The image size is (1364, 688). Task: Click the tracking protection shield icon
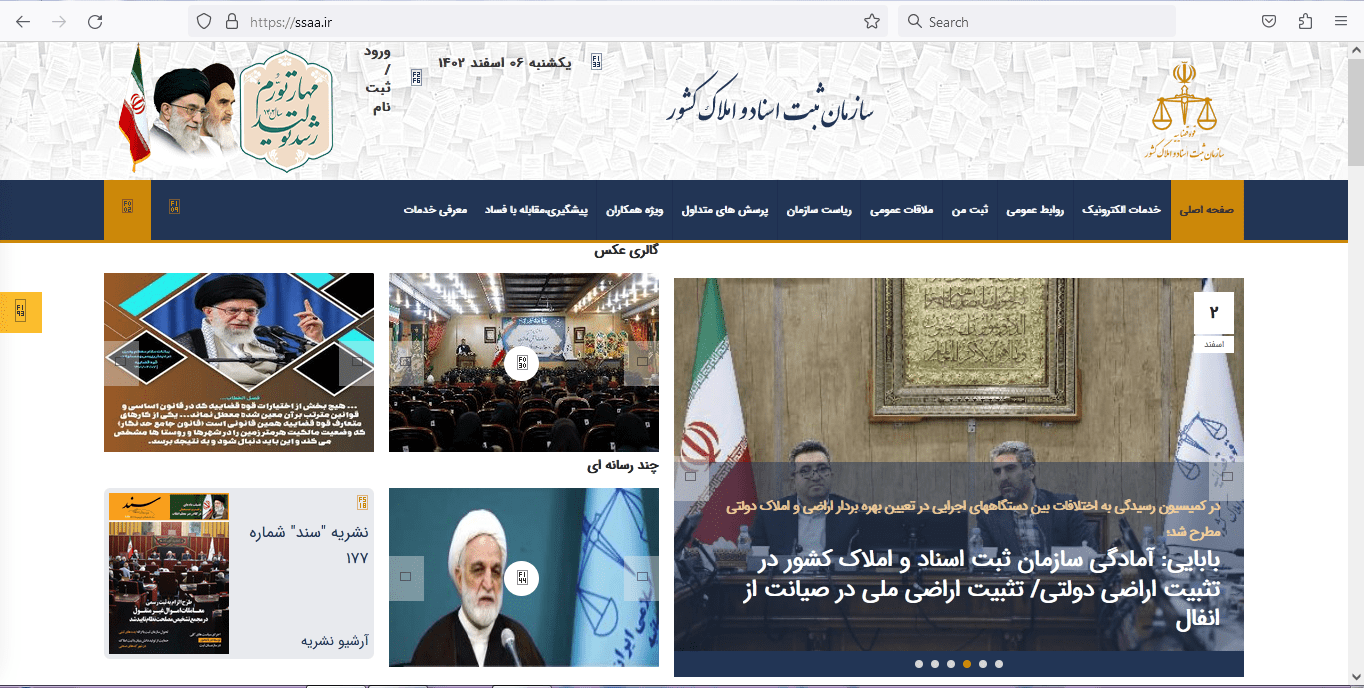204,22
